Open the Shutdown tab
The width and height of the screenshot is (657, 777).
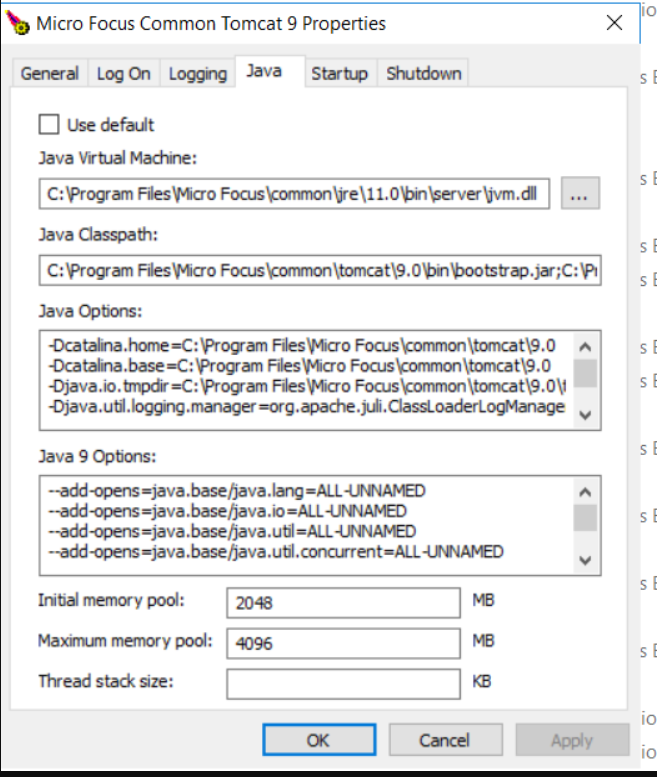[424, 74]
